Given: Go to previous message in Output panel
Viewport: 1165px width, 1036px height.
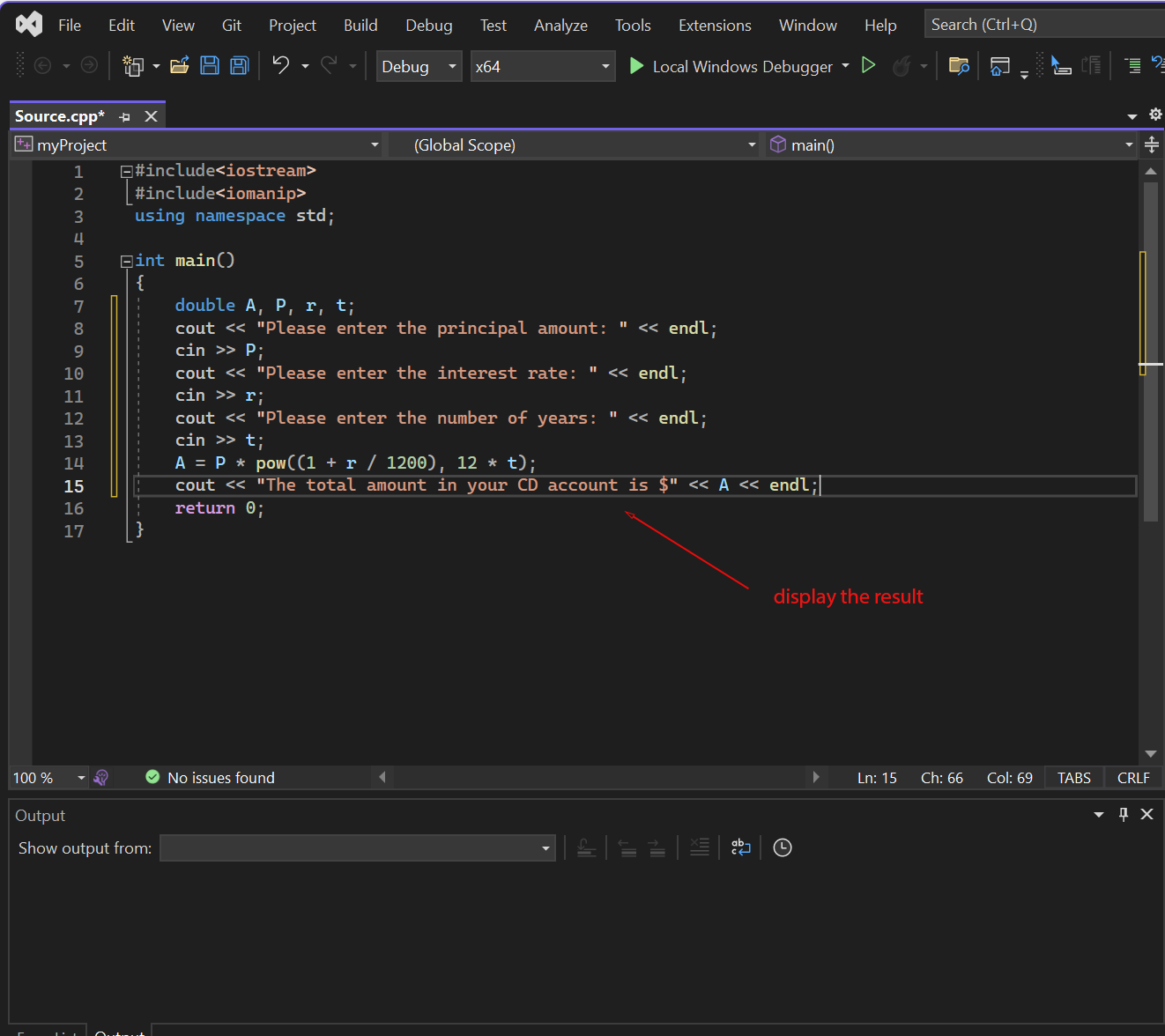Looking at the screenshot, I should point(627,847).
